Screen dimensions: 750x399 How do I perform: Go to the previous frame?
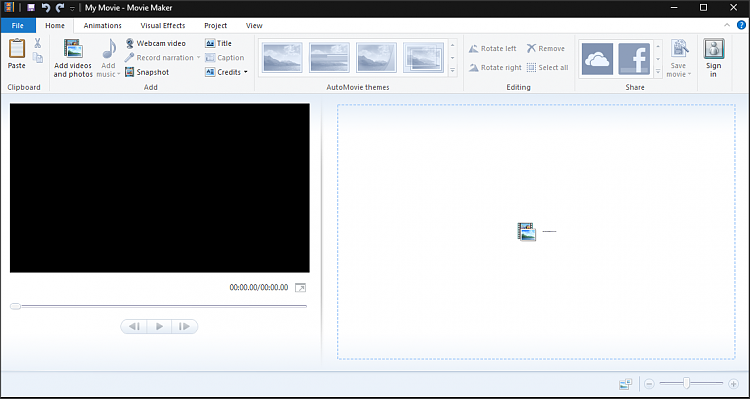[134, 326]
